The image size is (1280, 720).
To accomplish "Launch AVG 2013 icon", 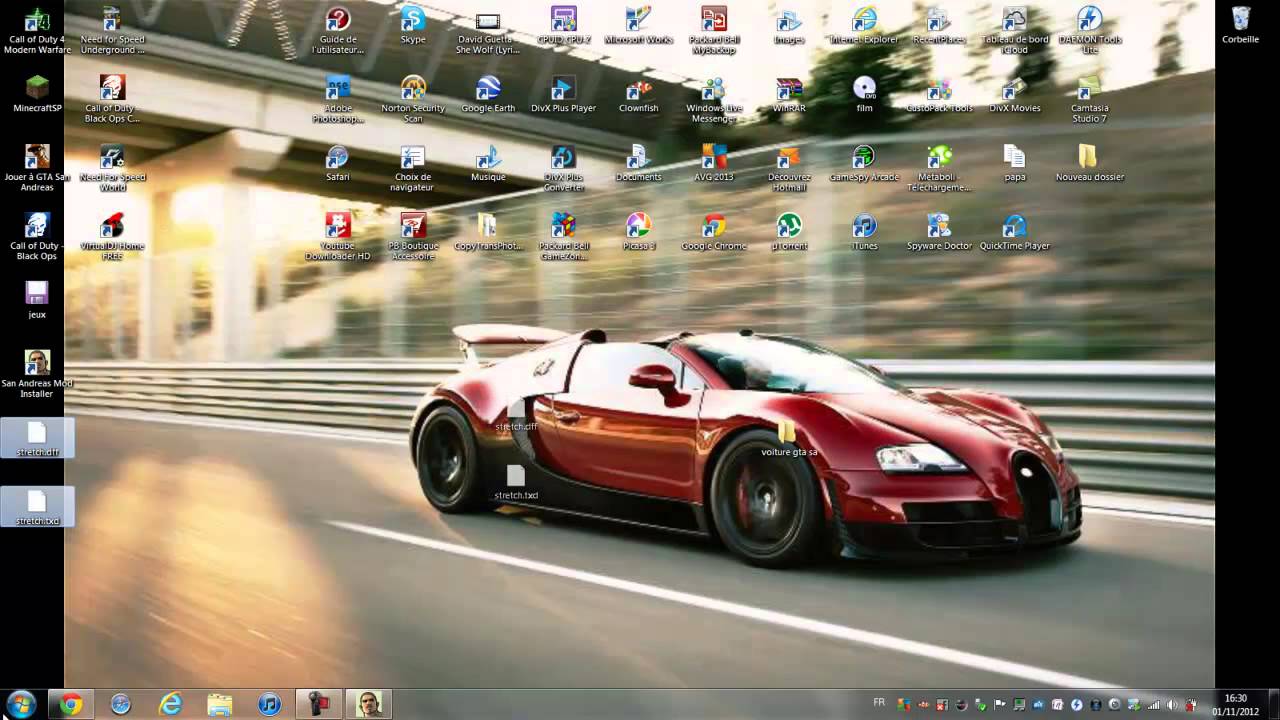I will click(x=714, y=163).
